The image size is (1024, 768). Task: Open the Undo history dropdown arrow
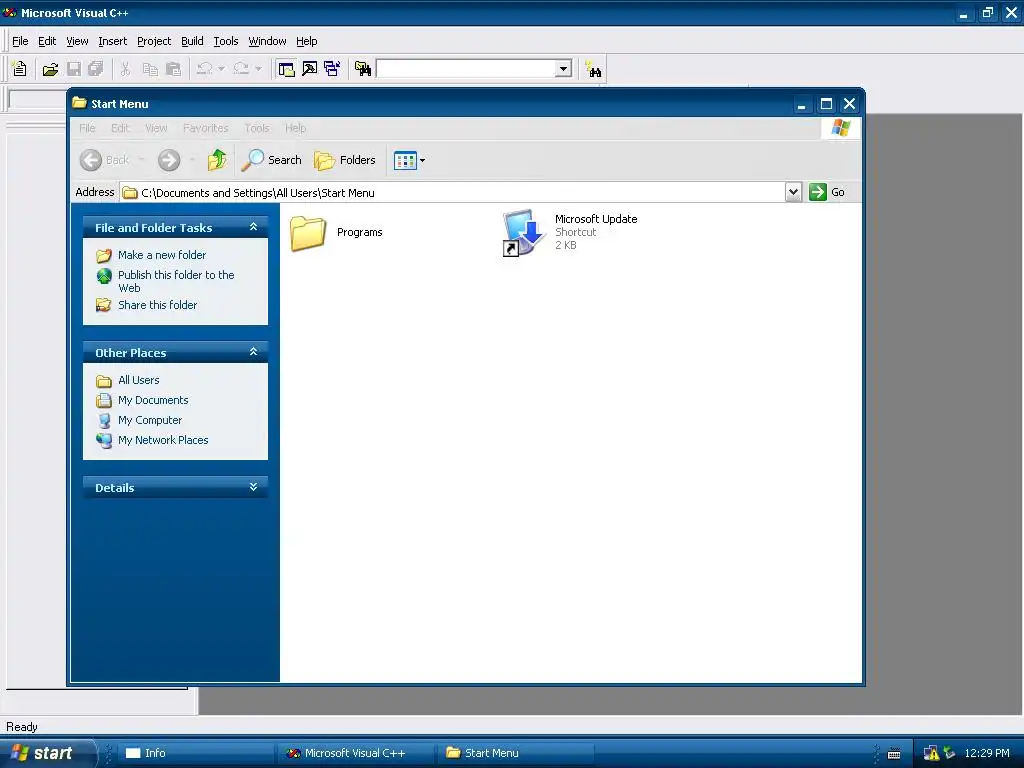pyautogui.click(x=221, y=69)
